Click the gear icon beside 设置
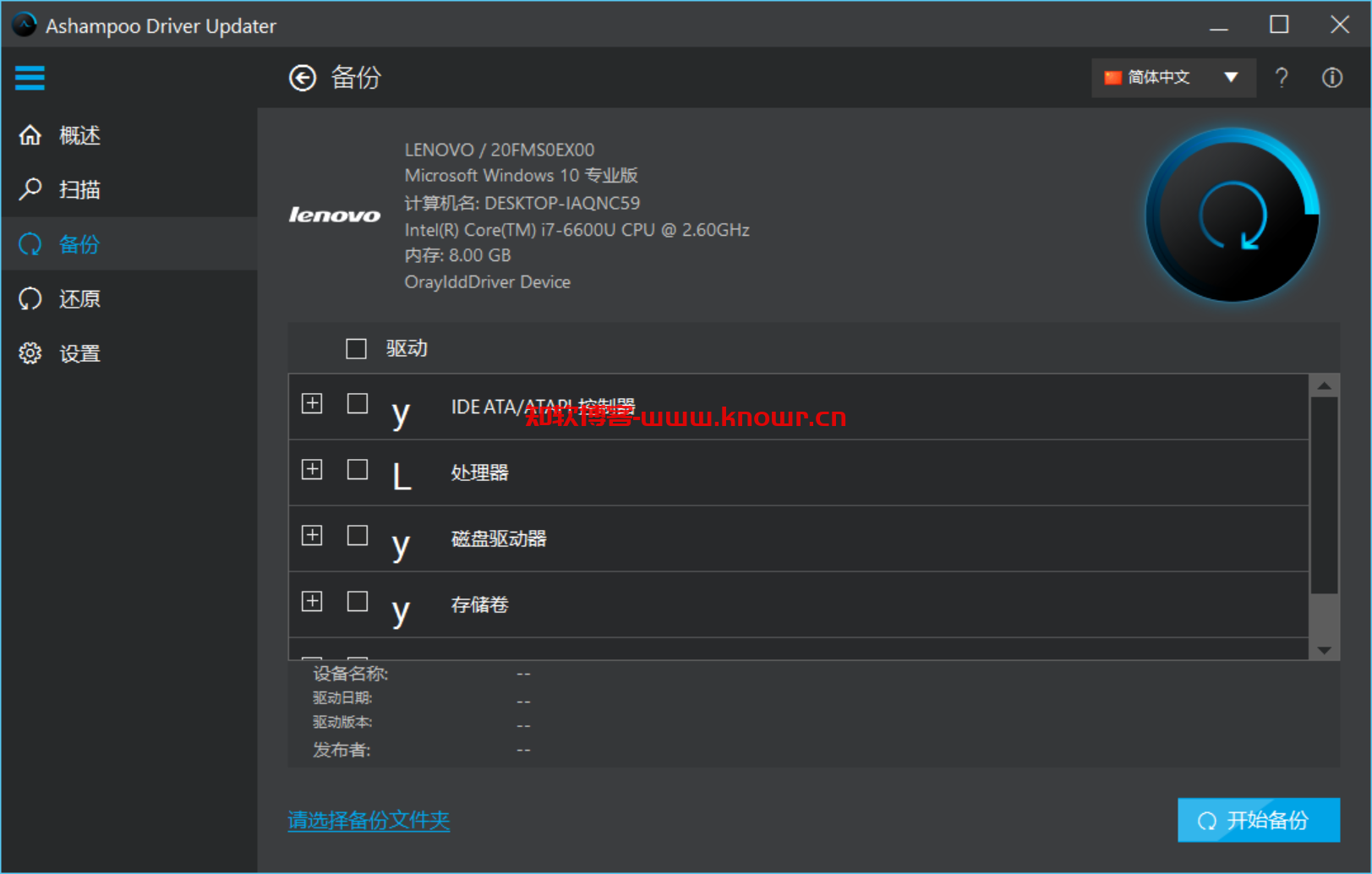1372x874 pixels. pyautogui.click(x=30, y=353)
